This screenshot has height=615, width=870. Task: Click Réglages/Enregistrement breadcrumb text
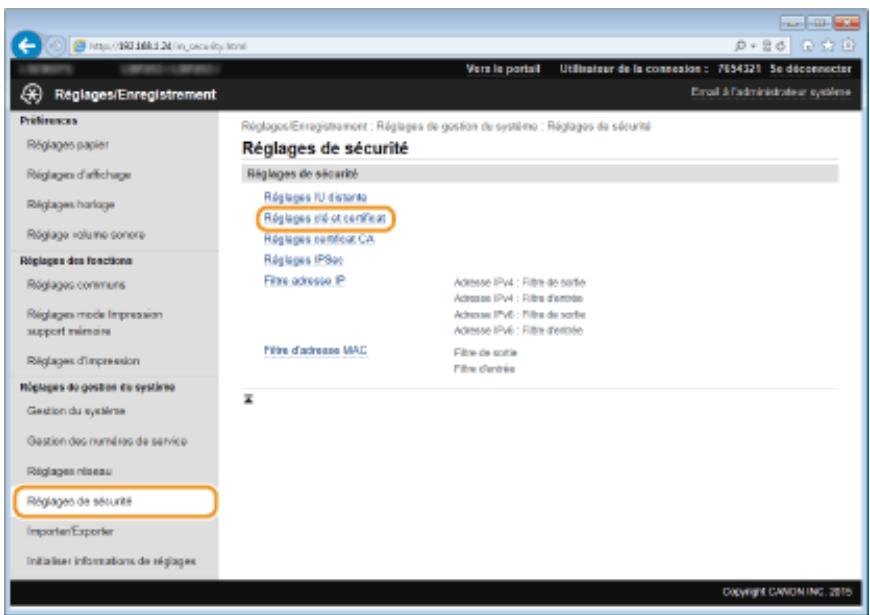[x=304, y=127]
